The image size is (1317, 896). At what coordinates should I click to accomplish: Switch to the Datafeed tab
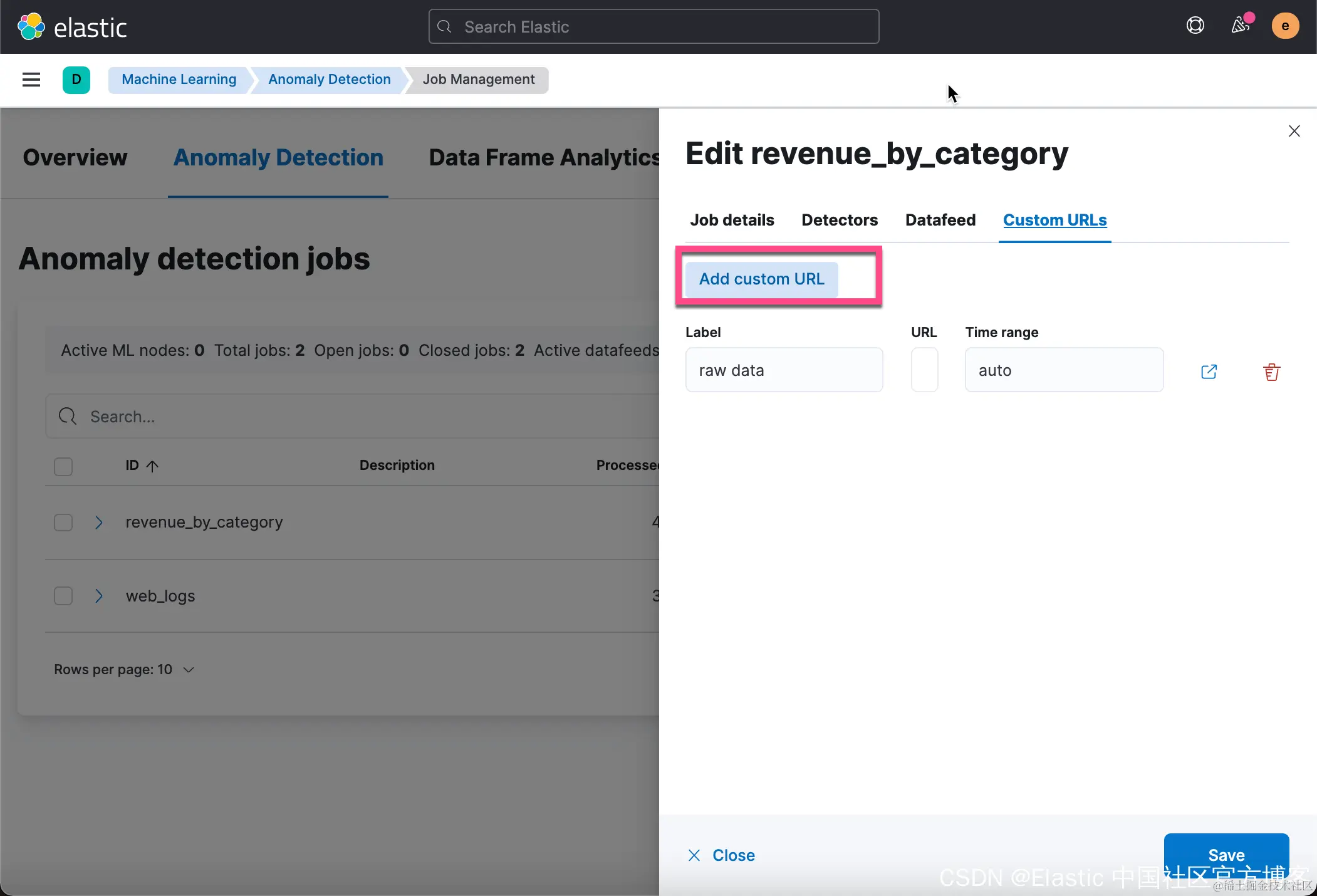pyautogui.click(x=940, y=220)
